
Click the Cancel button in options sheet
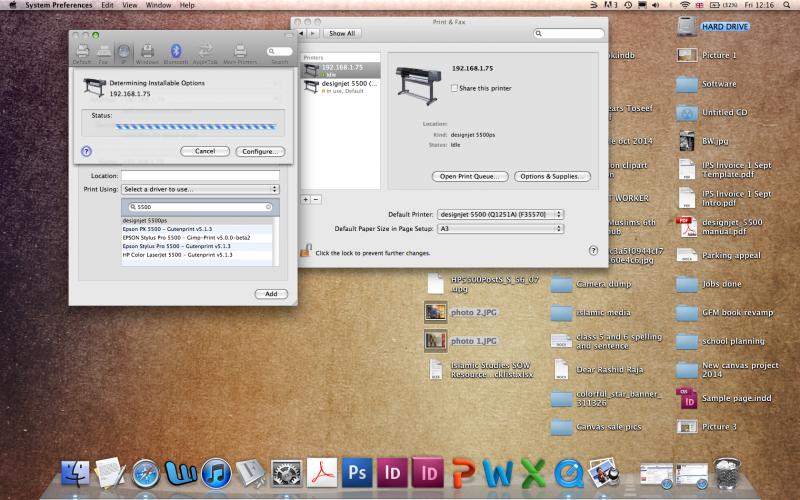point(205,151)
